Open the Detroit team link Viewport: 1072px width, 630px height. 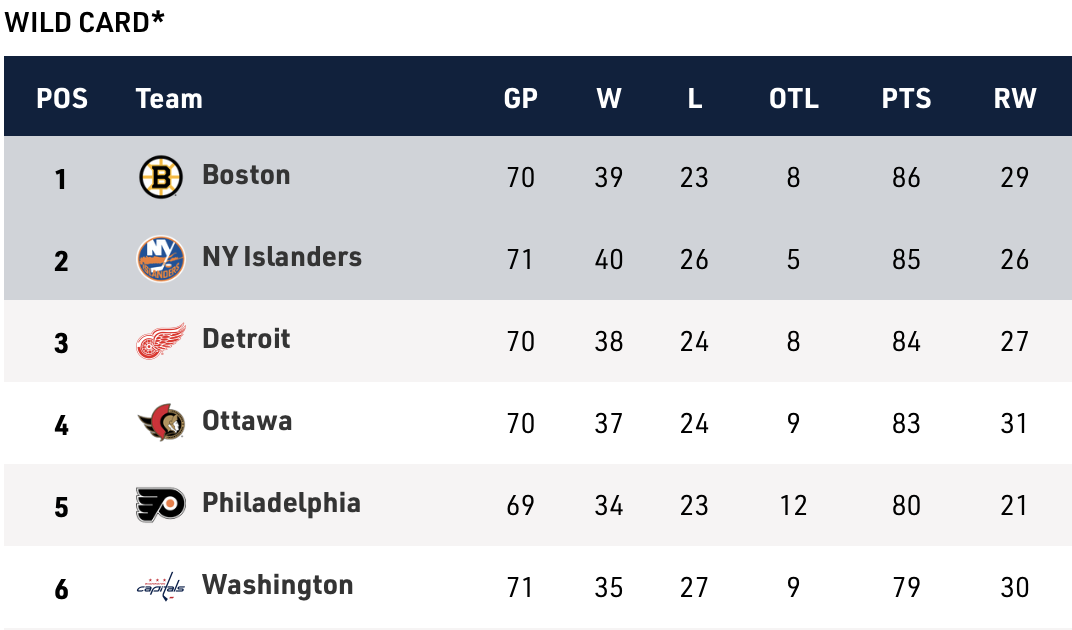246,339
